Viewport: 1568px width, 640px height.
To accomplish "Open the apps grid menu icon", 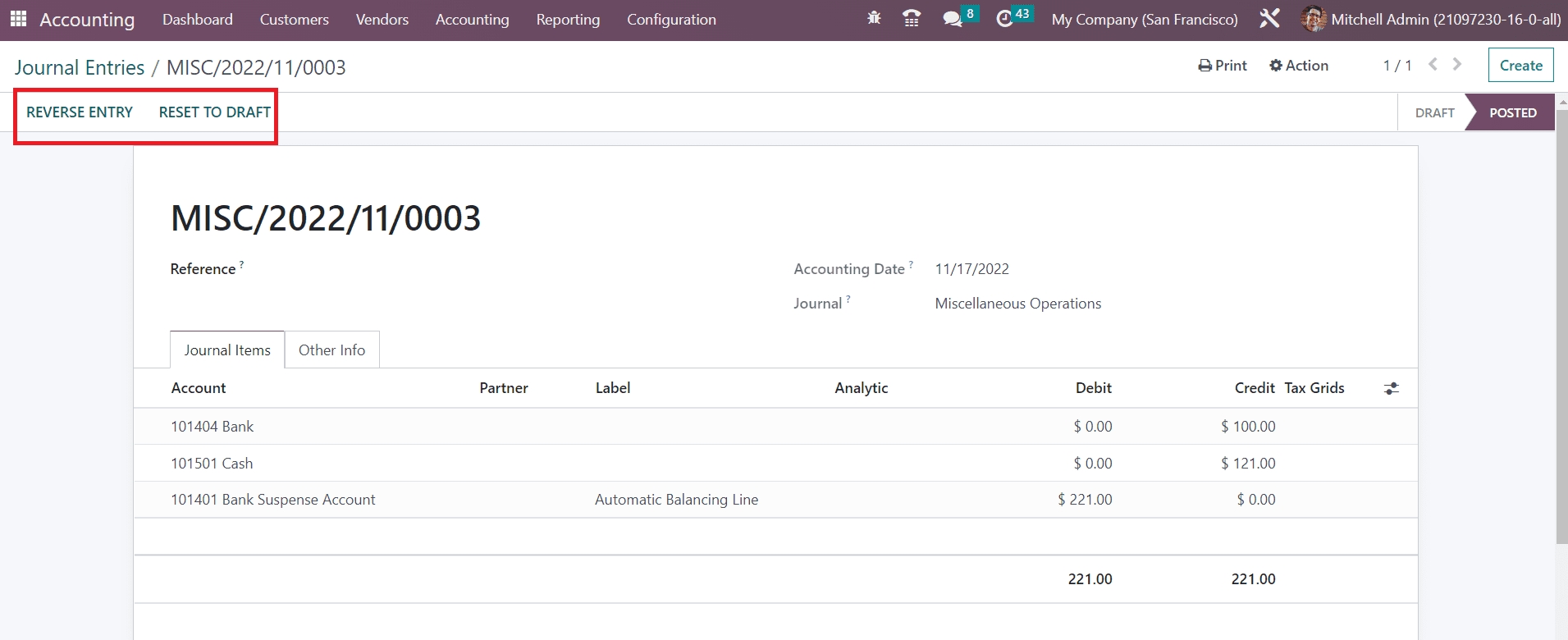I will click(x=18, y=19).
